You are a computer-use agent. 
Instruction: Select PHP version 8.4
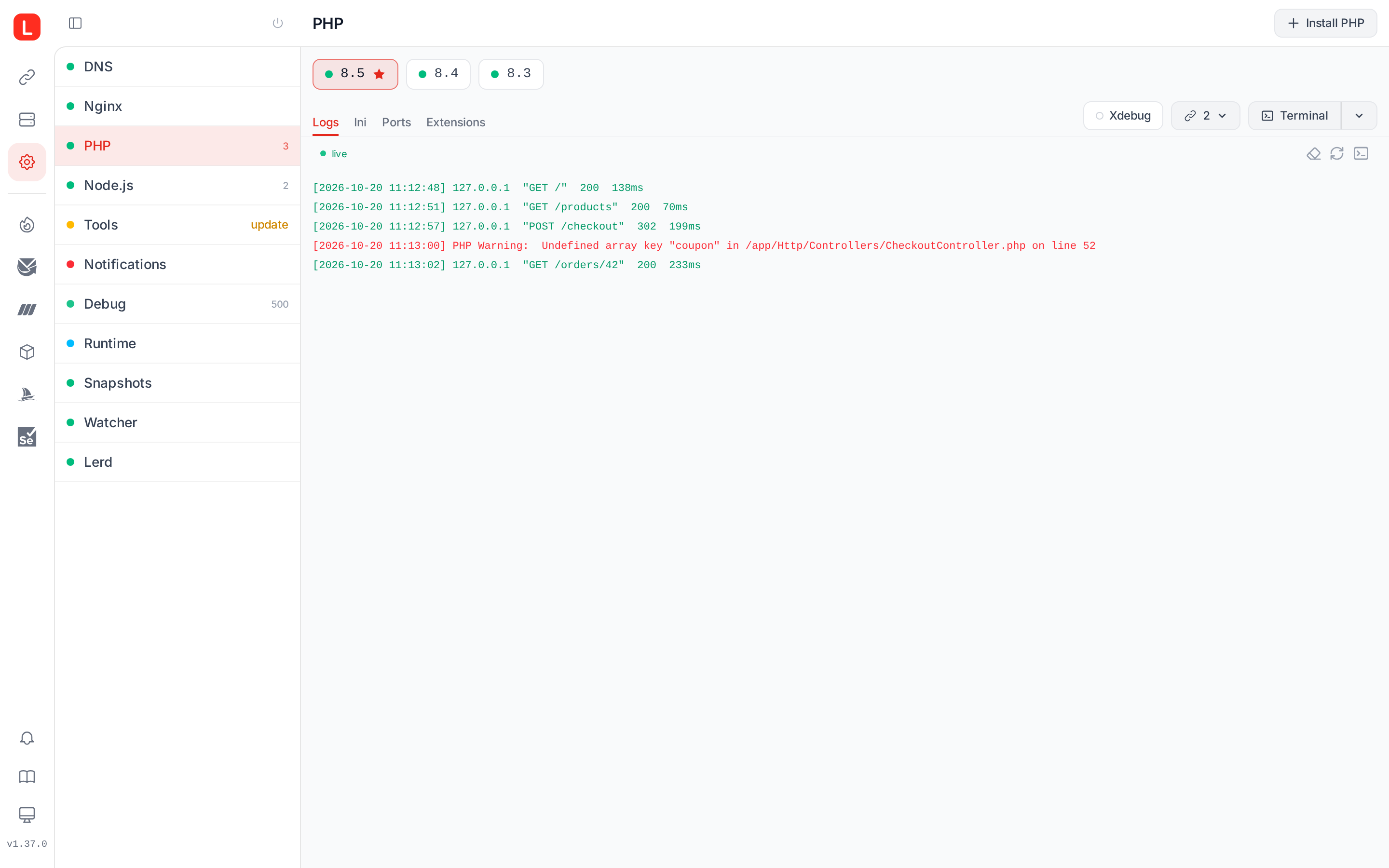point(438,74)
